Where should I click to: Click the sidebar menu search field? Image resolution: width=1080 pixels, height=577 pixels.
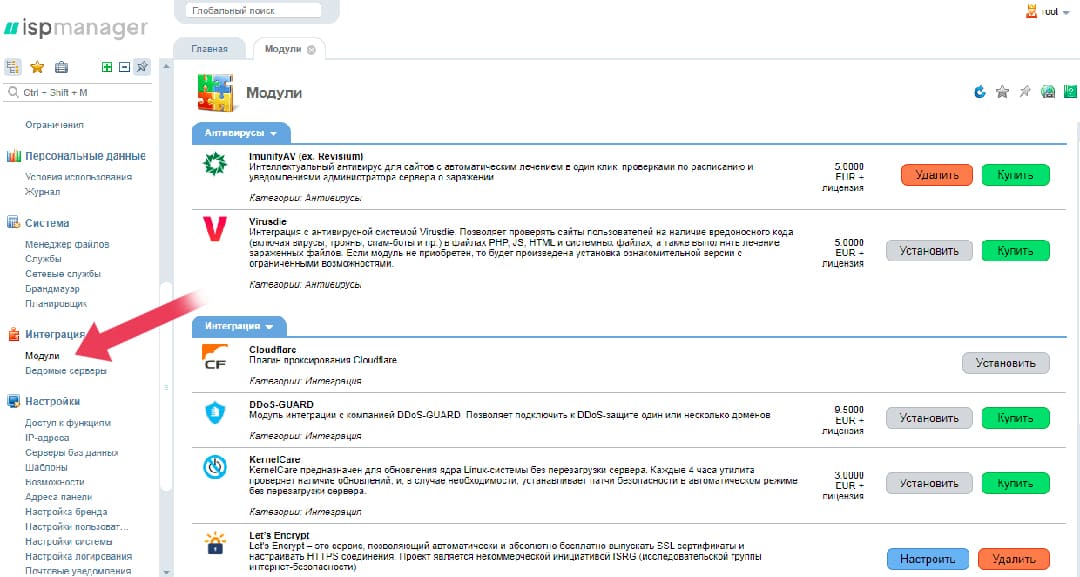click(77, 92)
